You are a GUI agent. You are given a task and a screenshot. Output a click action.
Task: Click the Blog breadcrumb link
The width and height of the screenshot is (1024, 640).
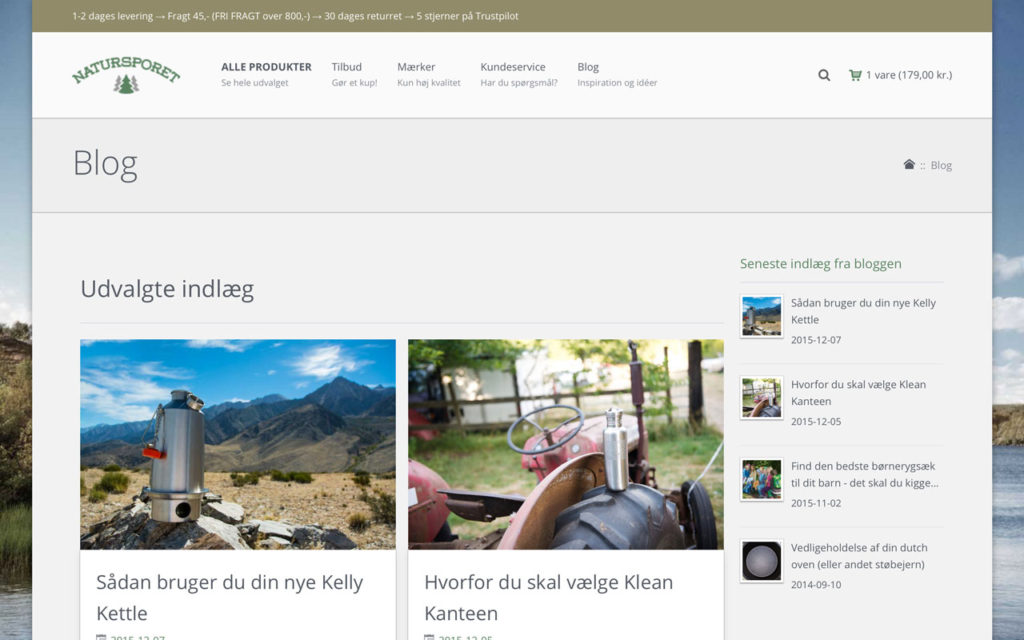point(941,165)
